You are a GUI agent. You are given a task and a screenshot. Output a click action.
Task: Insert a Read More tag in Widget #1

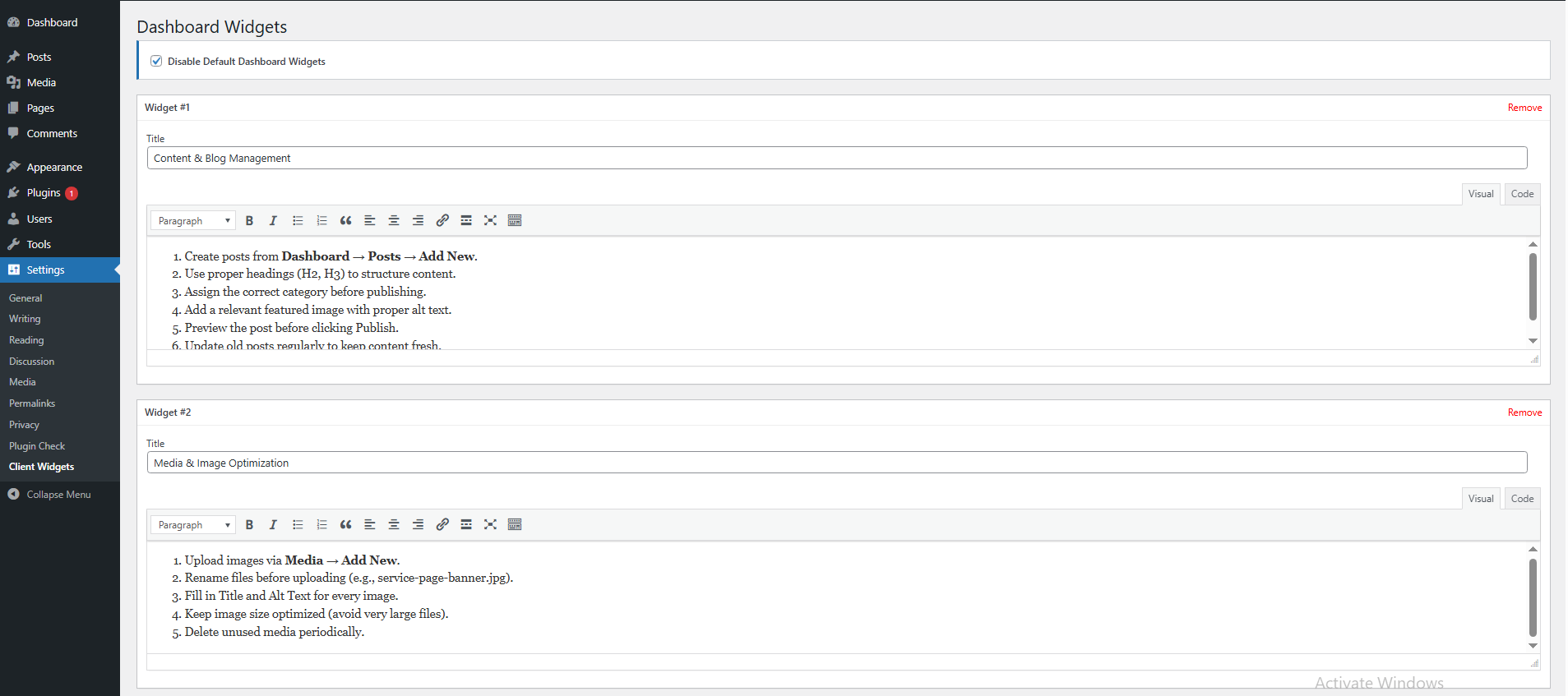tap(466, 220)
